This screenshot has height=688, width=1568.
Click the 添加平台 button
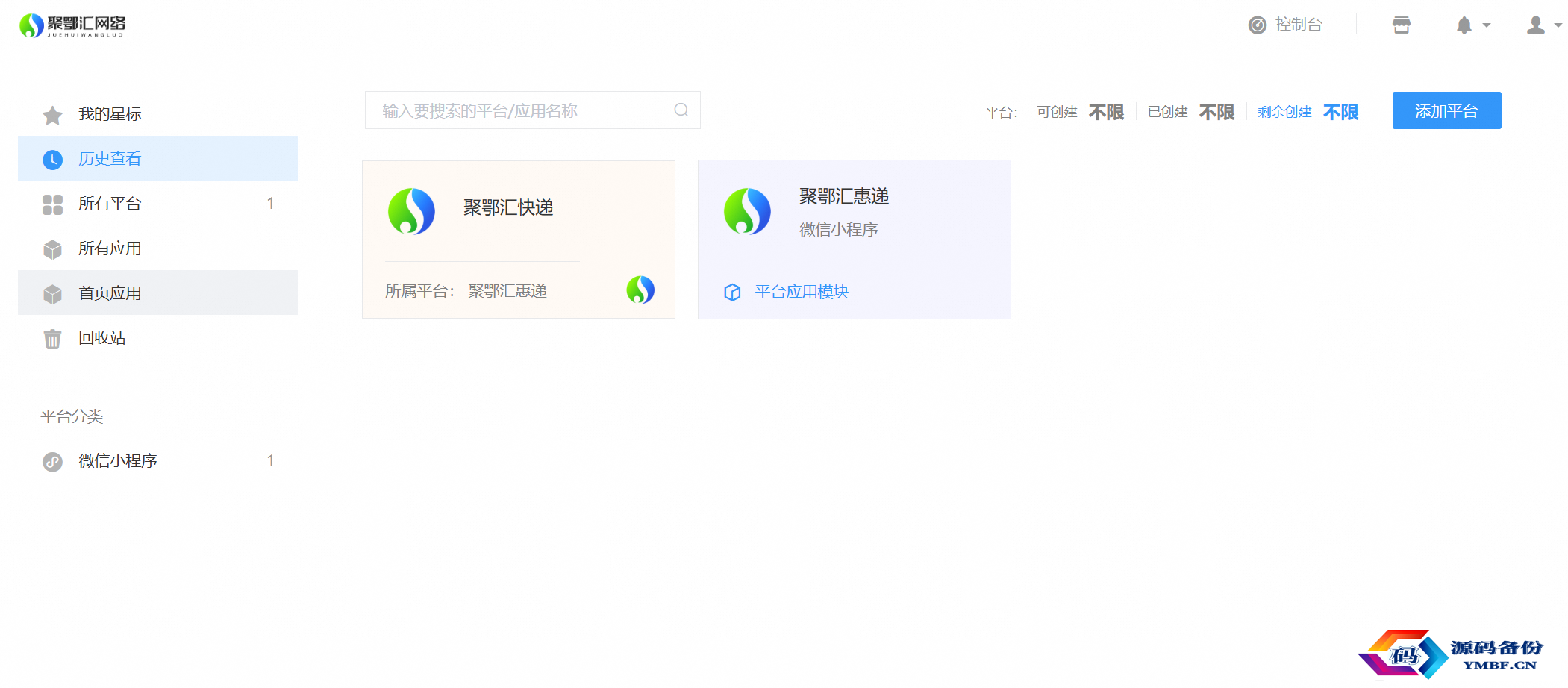(x=1446, y=110)
